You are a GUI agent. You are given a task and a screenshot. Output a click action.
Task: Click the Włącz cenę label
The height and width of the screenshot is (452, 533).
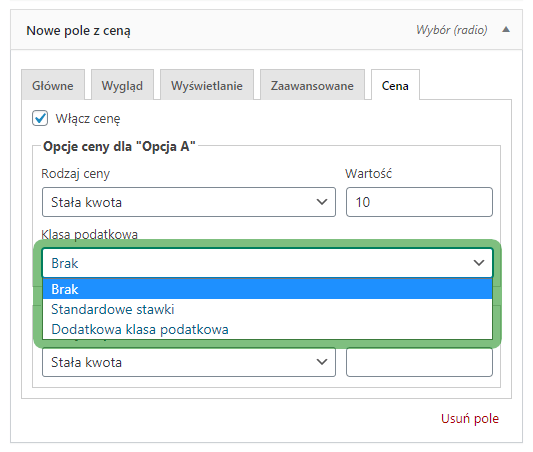(x=88, y=119)
